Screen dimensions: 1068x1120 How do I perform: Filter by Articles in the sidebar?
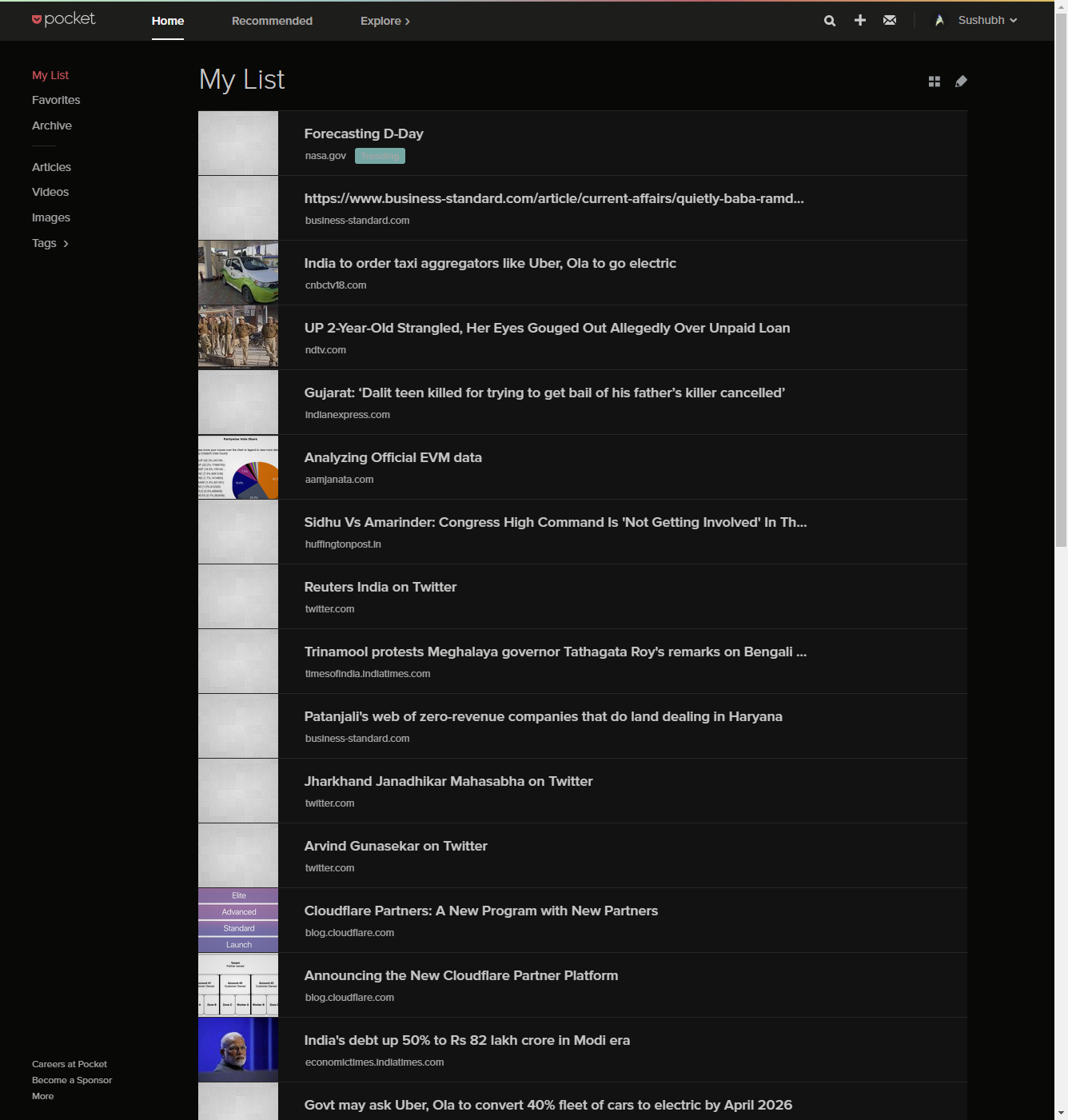[x=51, y=167]
